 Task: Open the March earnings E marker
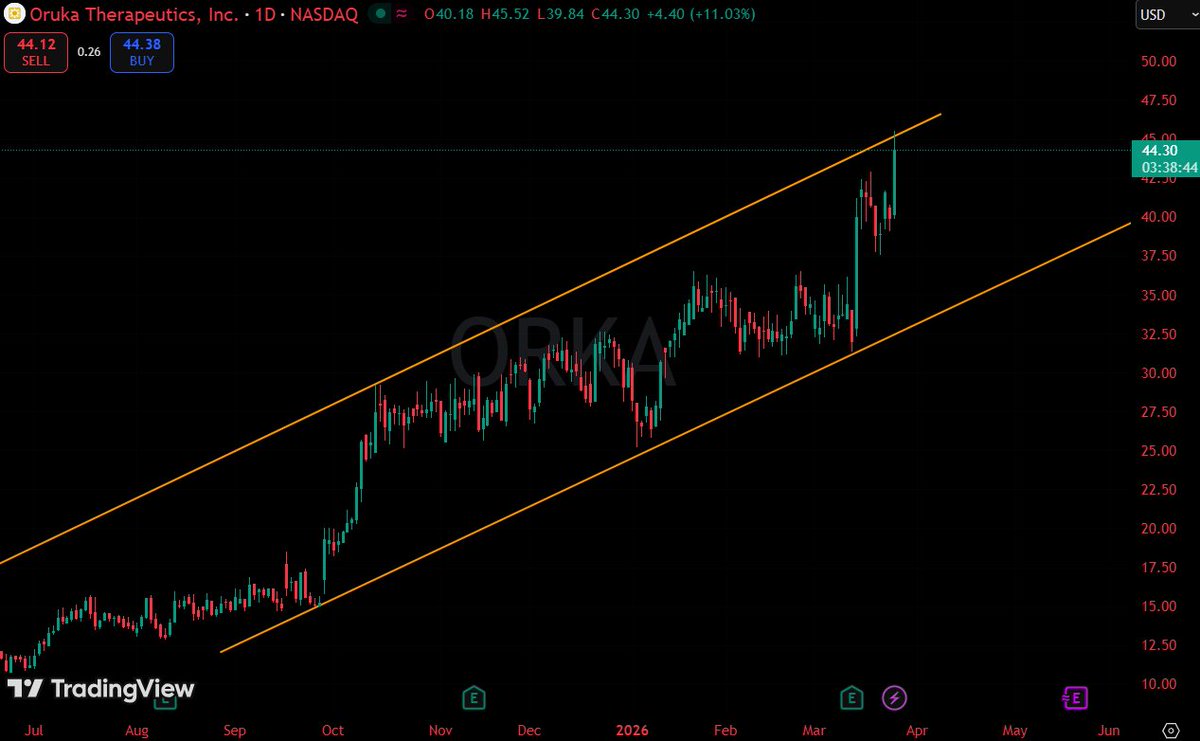click(x=851, y=697)
